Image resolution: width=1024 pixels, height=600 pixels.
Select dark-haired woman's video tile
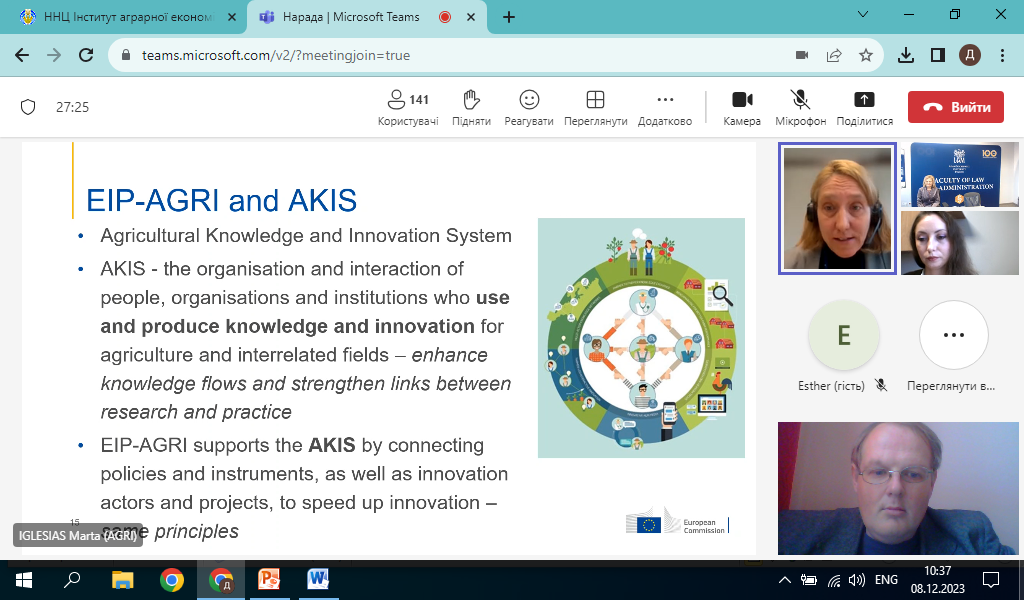pyautogui.click(x=959, y=243)
